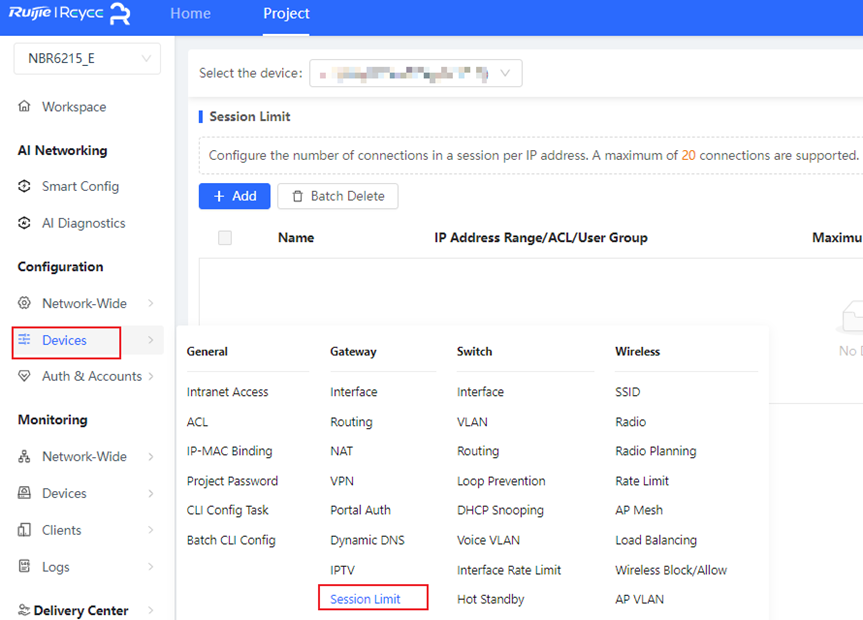Click the Network-Wide gear icon under Configuration
This screenshot has width=863, height=620.
[x=25, y=303]
